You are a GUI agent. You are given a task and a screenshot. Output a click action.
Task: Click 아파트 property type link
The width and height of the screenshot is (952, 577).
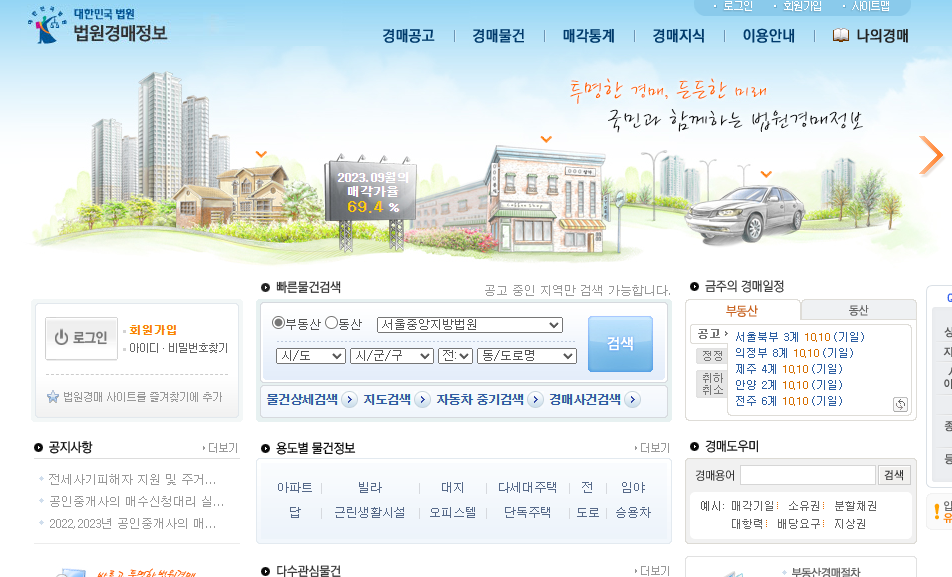[294, 487]
